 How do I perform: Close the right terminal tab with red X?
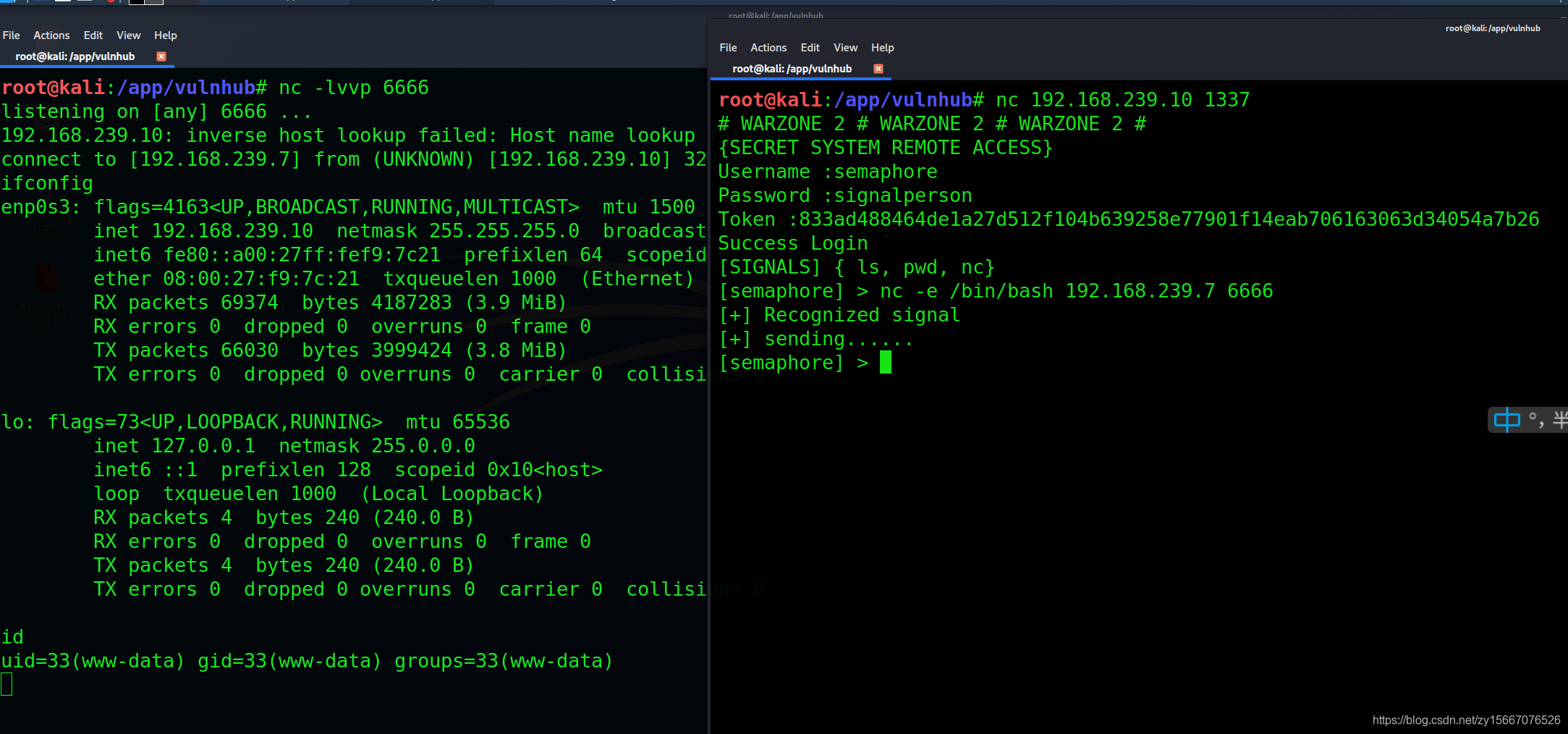pyautogui.click(x=878, y=69)
